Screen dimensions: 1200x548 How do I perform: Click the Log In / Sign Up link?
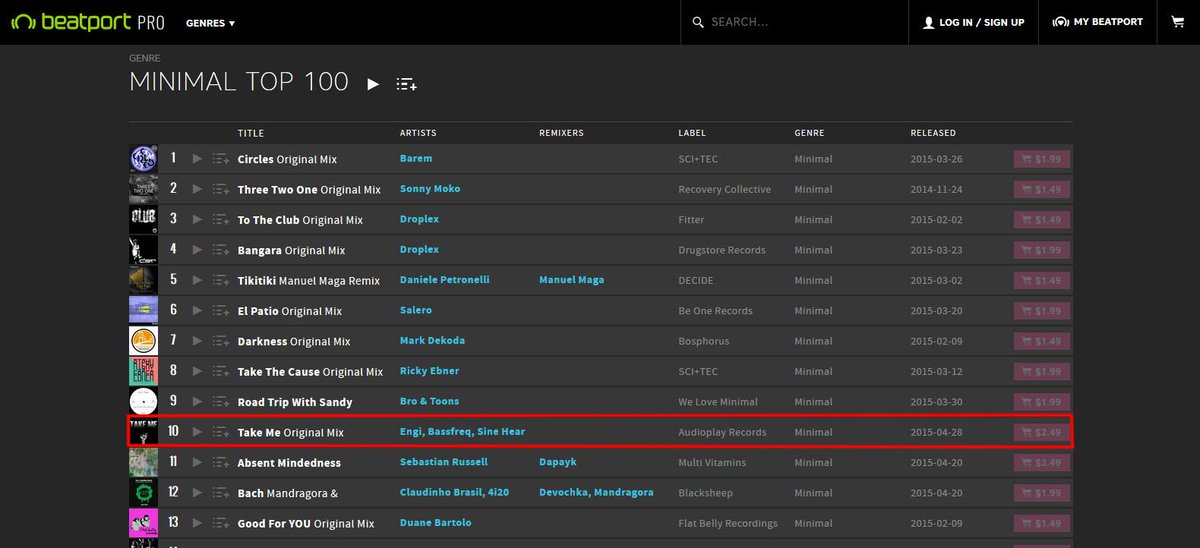pyautogui.click(x=973, y=22)
